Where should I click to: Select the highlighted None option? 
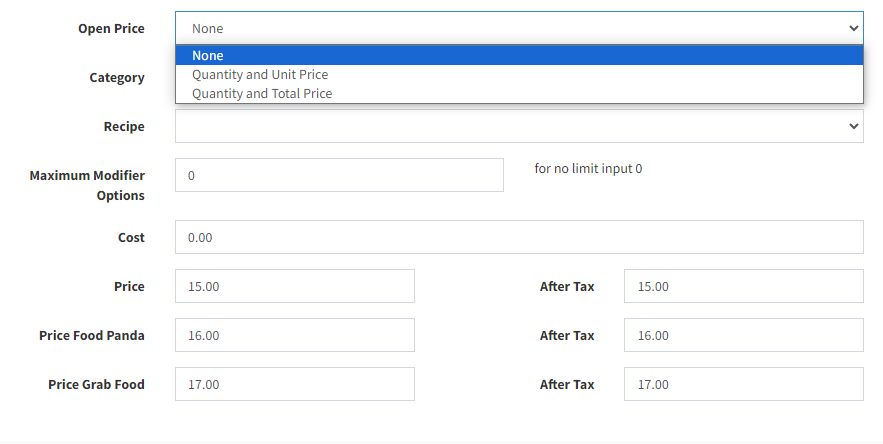pos(519,55)
